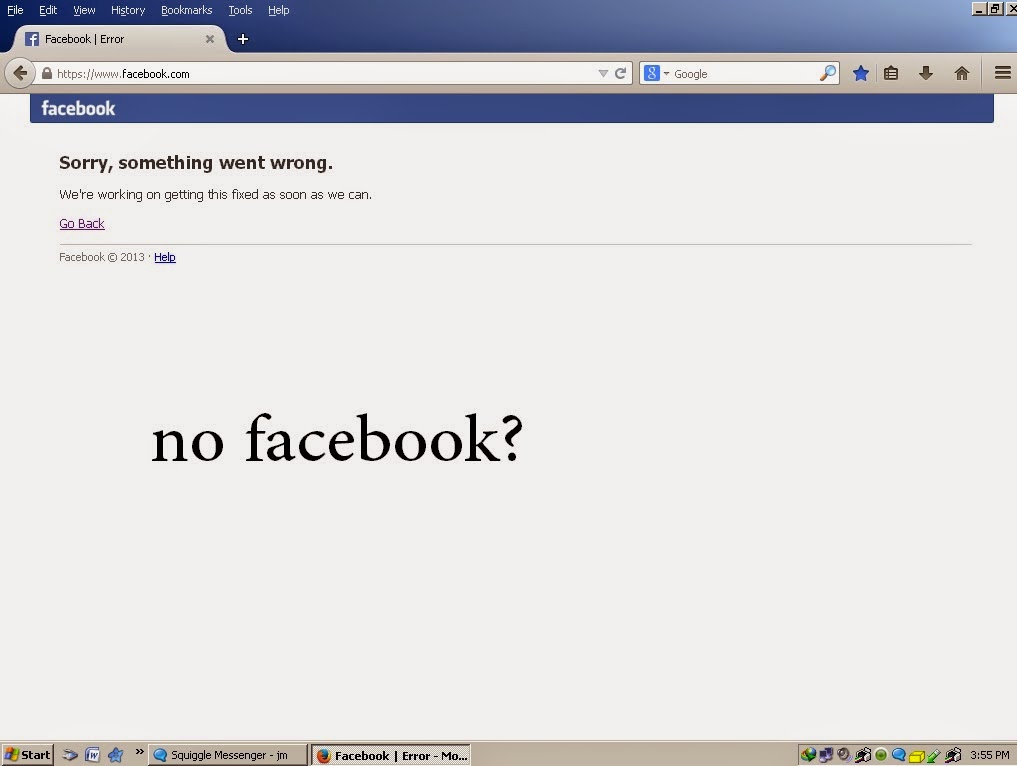
Task: Open the Help link in footer
Action: (x=165, y=257)
